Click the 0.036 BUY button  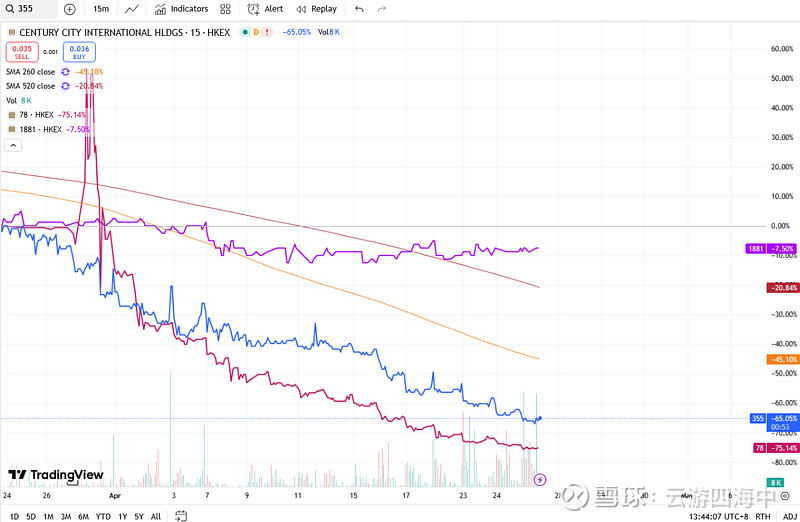79,52
